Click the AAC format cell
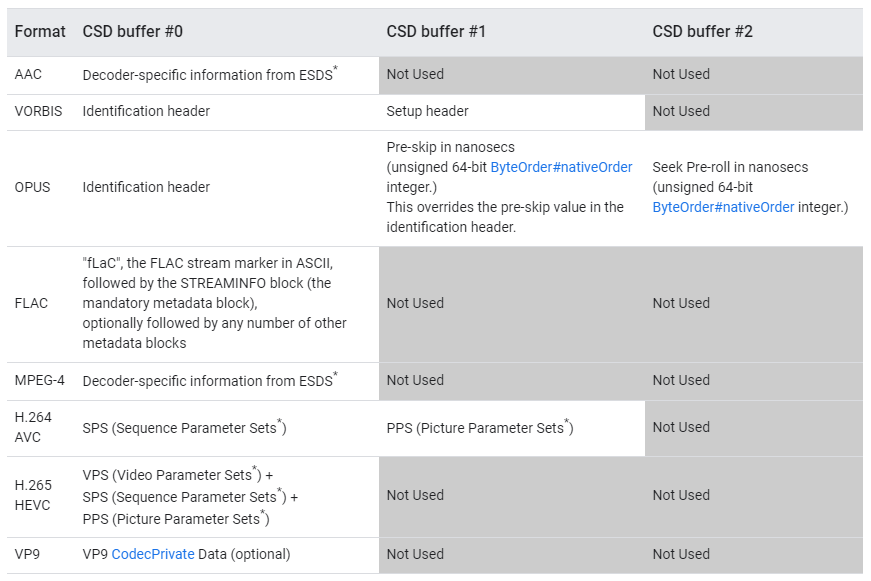The height and width of the screenshot is (581, 871). pyautogui.click(x=28, y=74)
